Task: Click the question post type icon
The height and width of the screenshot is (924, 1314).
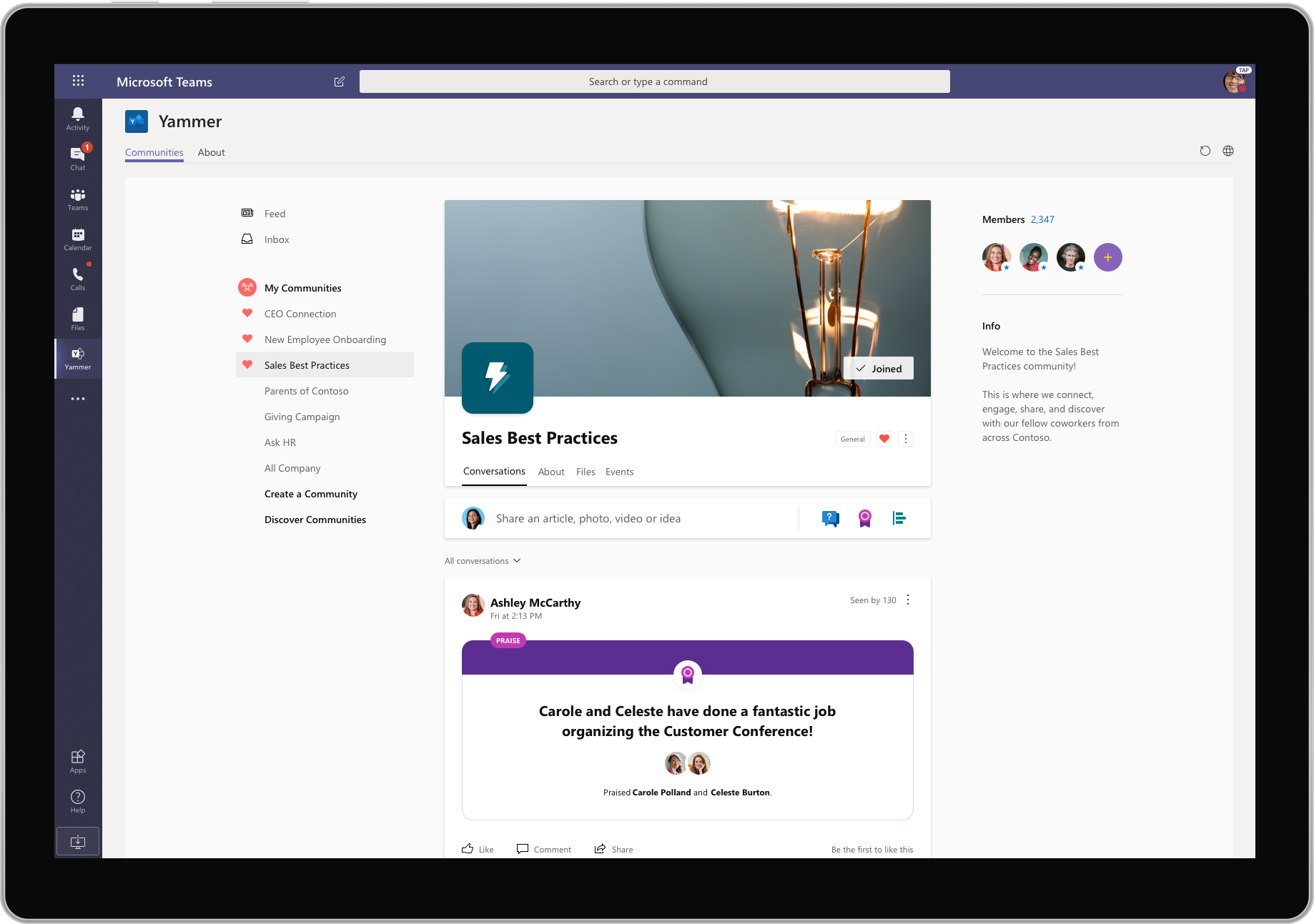Action: [830, 518]
